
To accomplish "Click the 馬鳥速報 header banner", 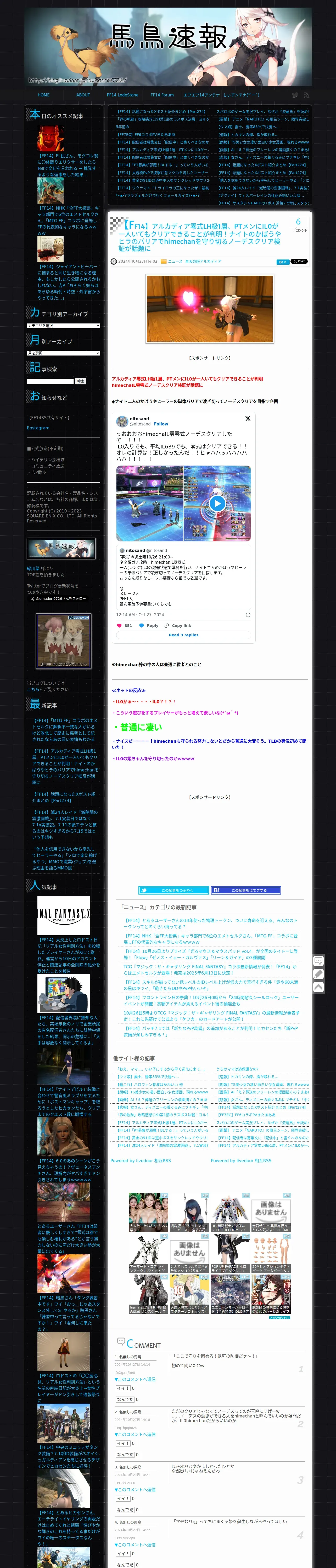I will [168, 46].
